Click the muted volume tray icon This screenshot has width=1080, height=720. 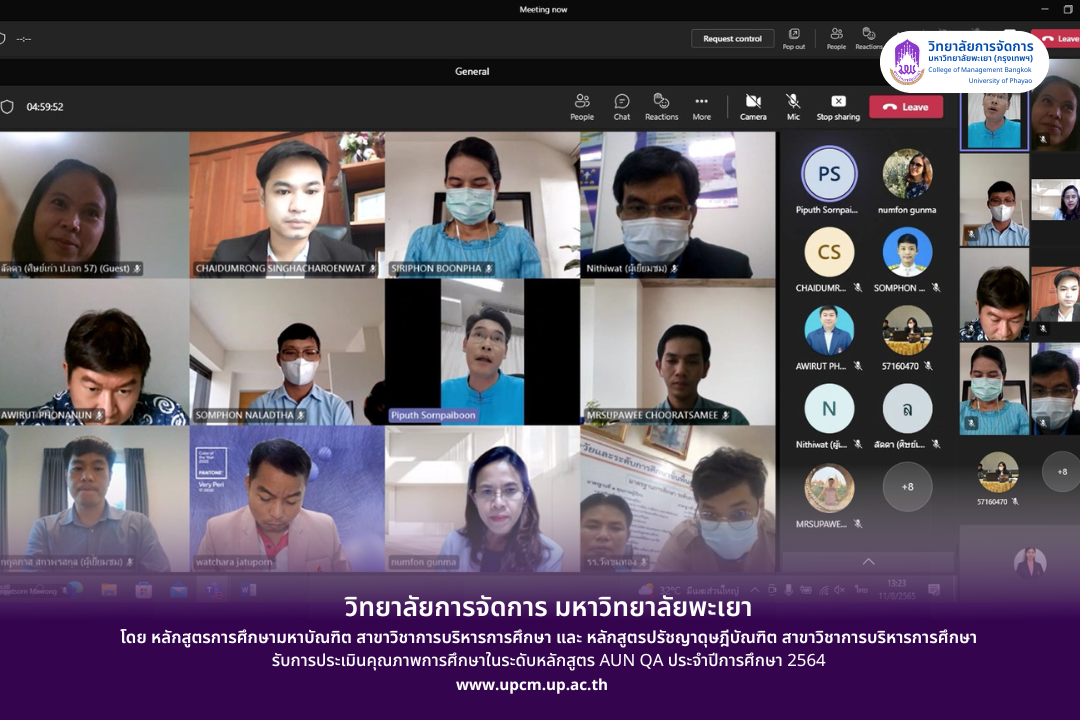[x=839, y=590]
